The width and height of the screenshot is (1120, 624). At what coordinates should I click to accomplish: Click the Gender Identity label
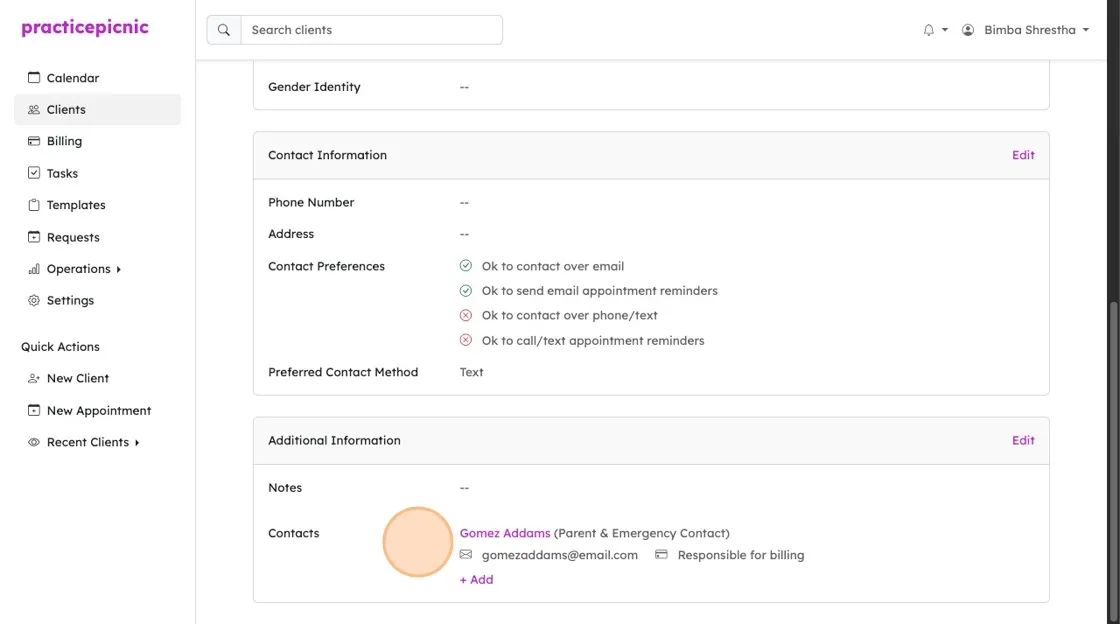point(314,87)
